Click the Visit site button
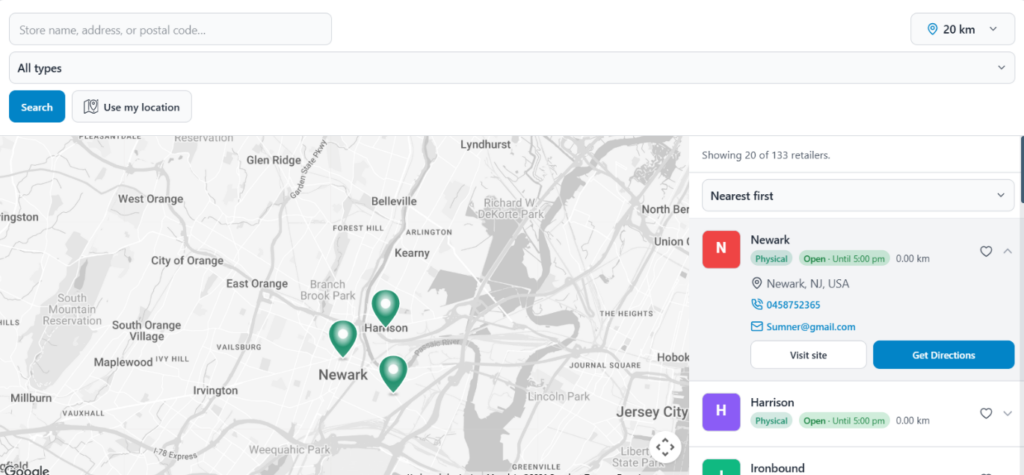Viewport: 1024px width, 475px height. tap(808, 355)
